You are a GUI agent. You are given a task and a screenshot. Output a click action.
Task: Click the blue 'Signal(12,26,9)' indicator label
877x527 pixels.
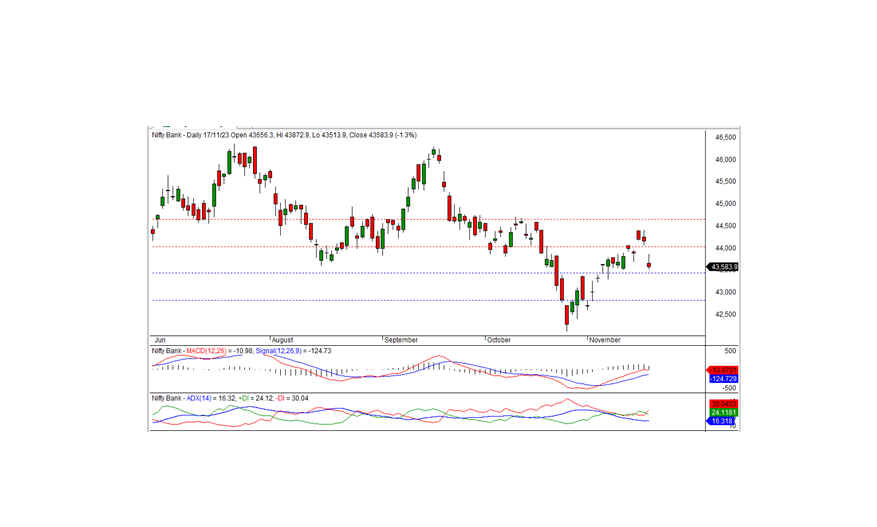[x=278, y=351]
